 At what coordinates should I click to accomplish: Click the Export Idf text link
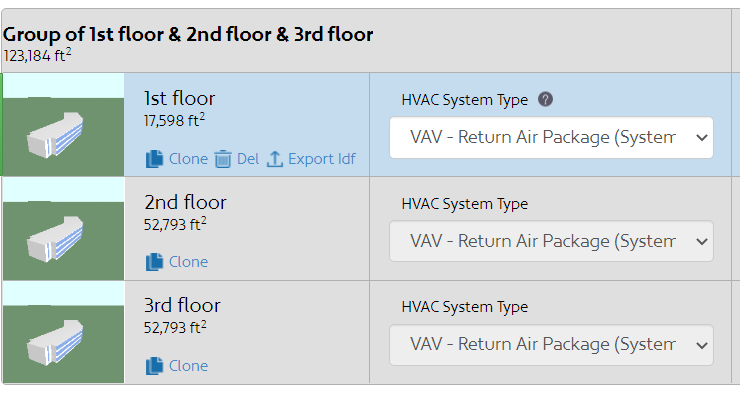[322, 159]
